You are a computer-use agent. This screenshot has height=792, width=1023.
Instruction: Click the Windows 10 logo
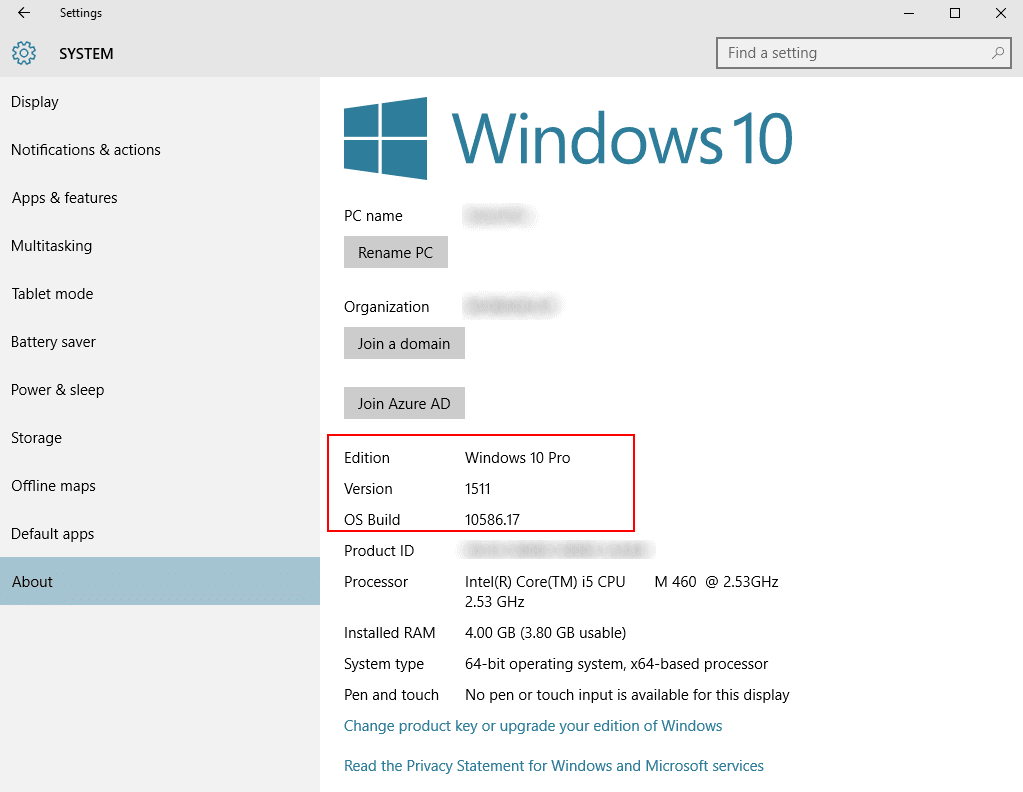click(x=568, y=138)
